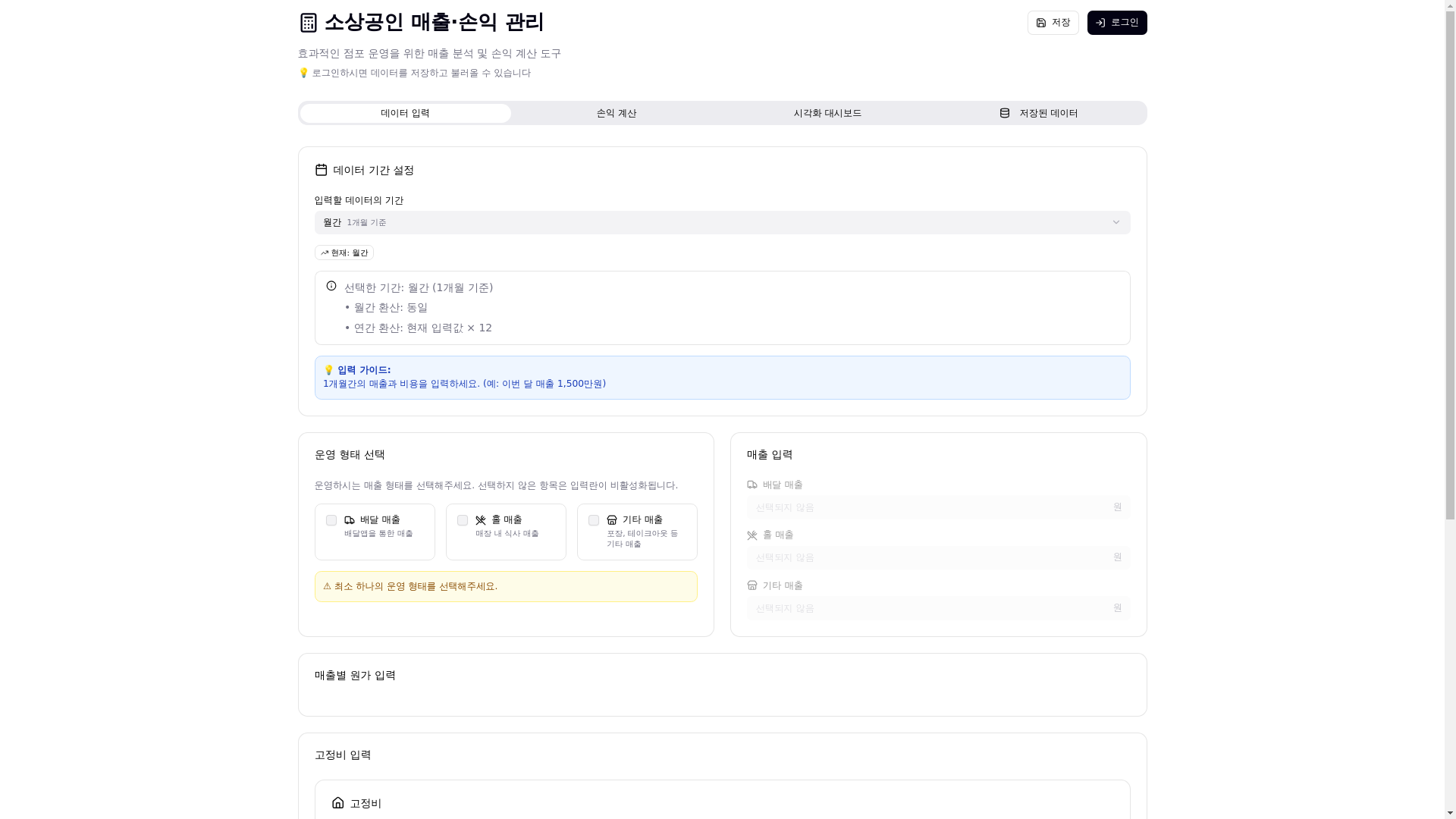Open the 월간 period dropdown
The height and width of the screenshot is (819, 1456).
[722, 222]
